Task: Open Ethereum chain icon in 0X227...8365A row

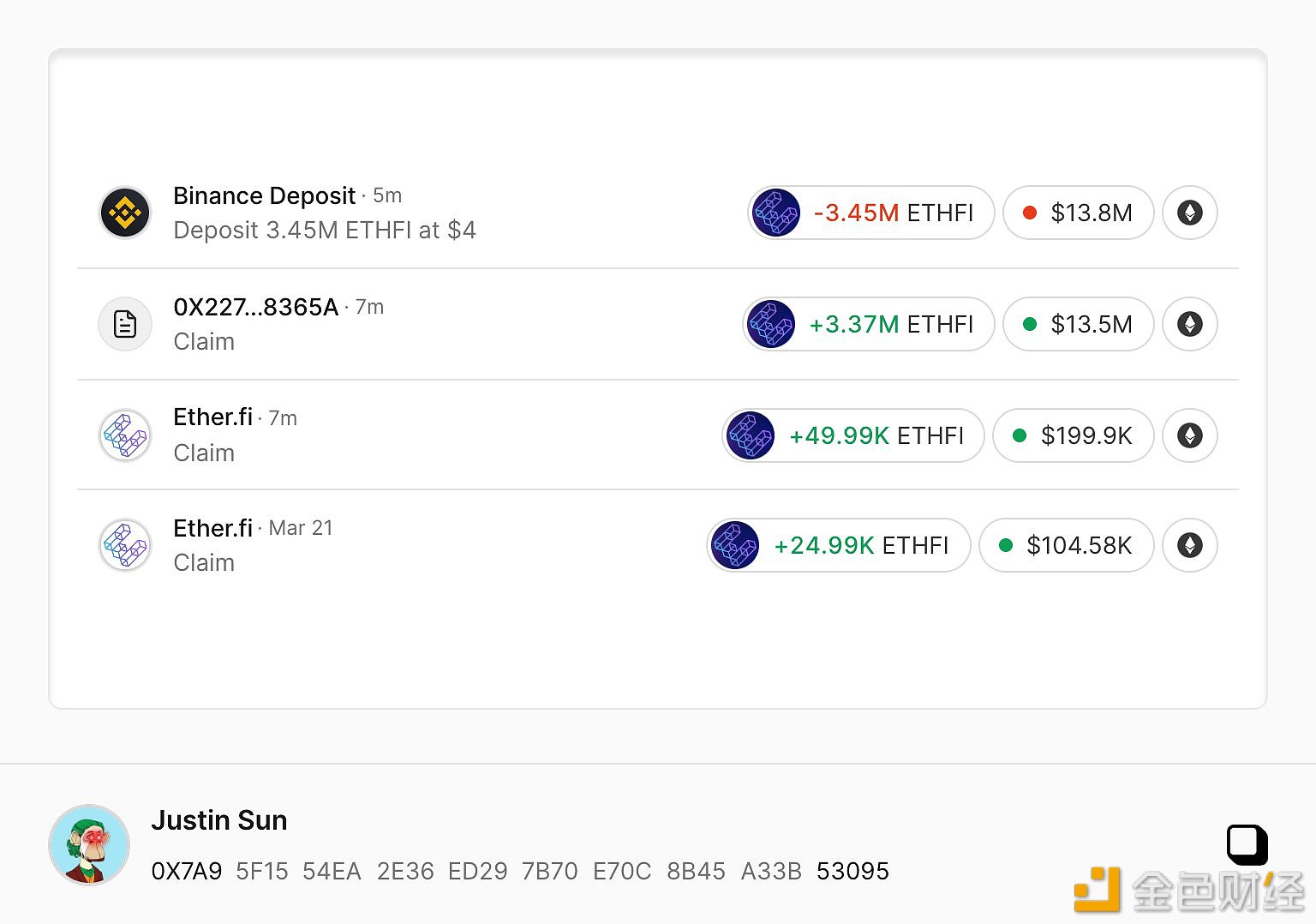Action: [x=1190, y=324]
